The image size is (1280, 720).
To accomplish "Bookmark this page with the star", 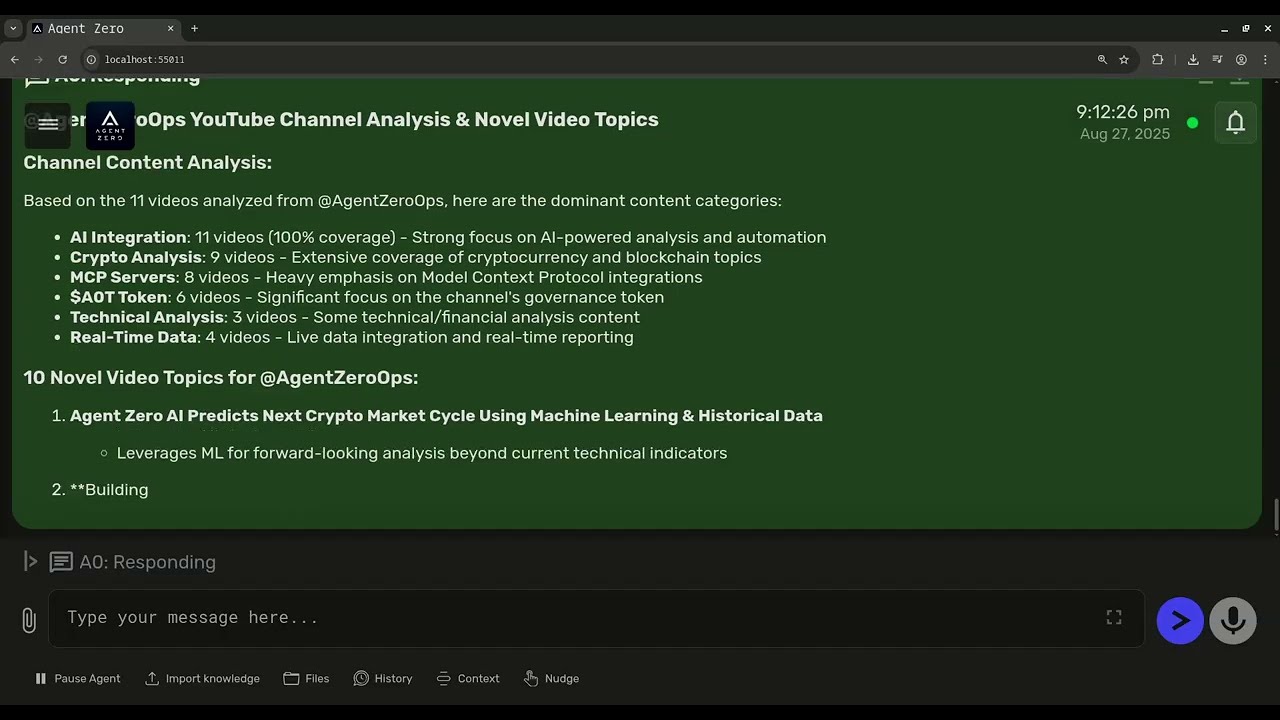I will 1124,60.
